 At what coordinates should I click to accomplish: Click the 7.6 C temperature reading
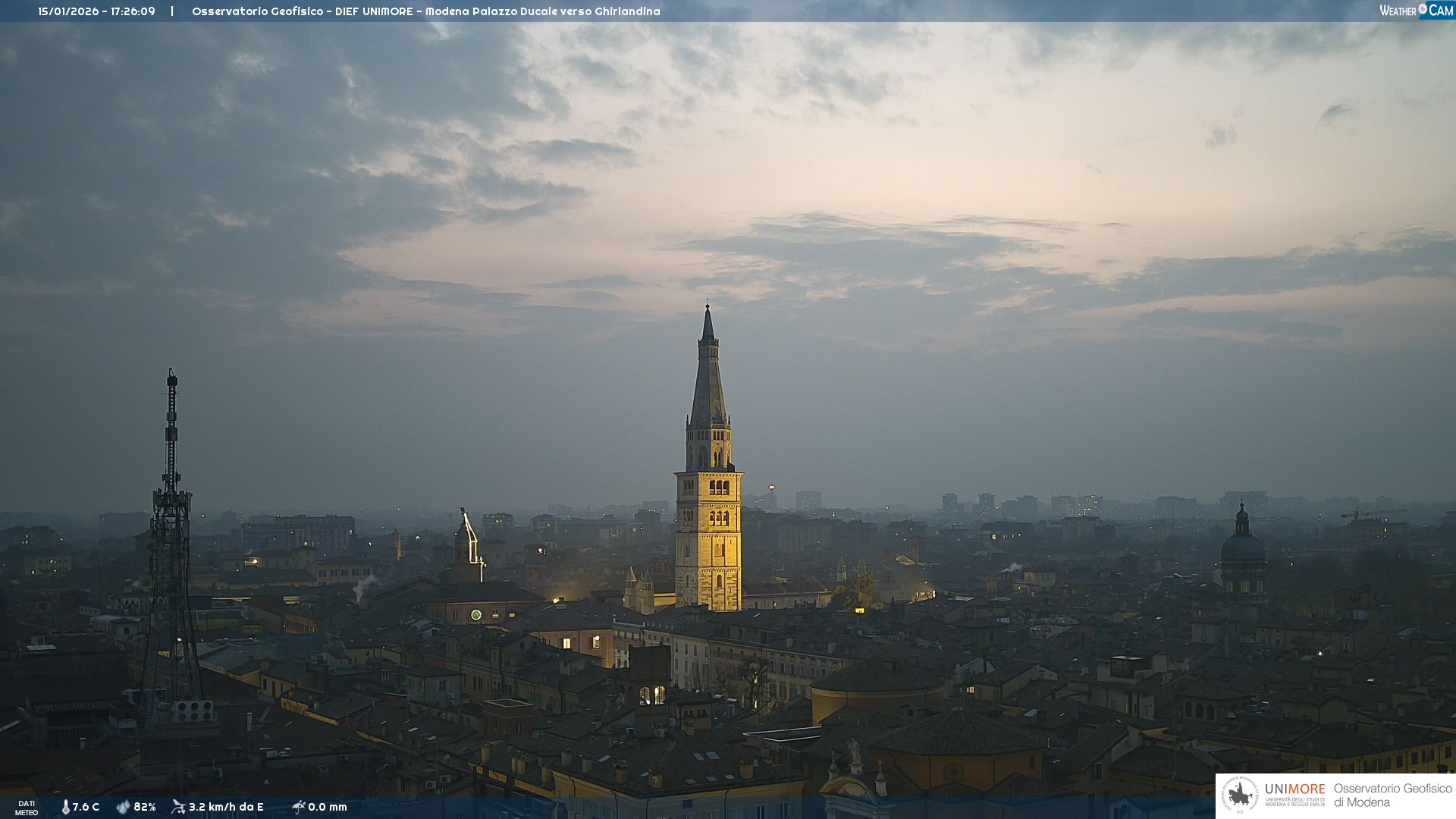[86, 807]
